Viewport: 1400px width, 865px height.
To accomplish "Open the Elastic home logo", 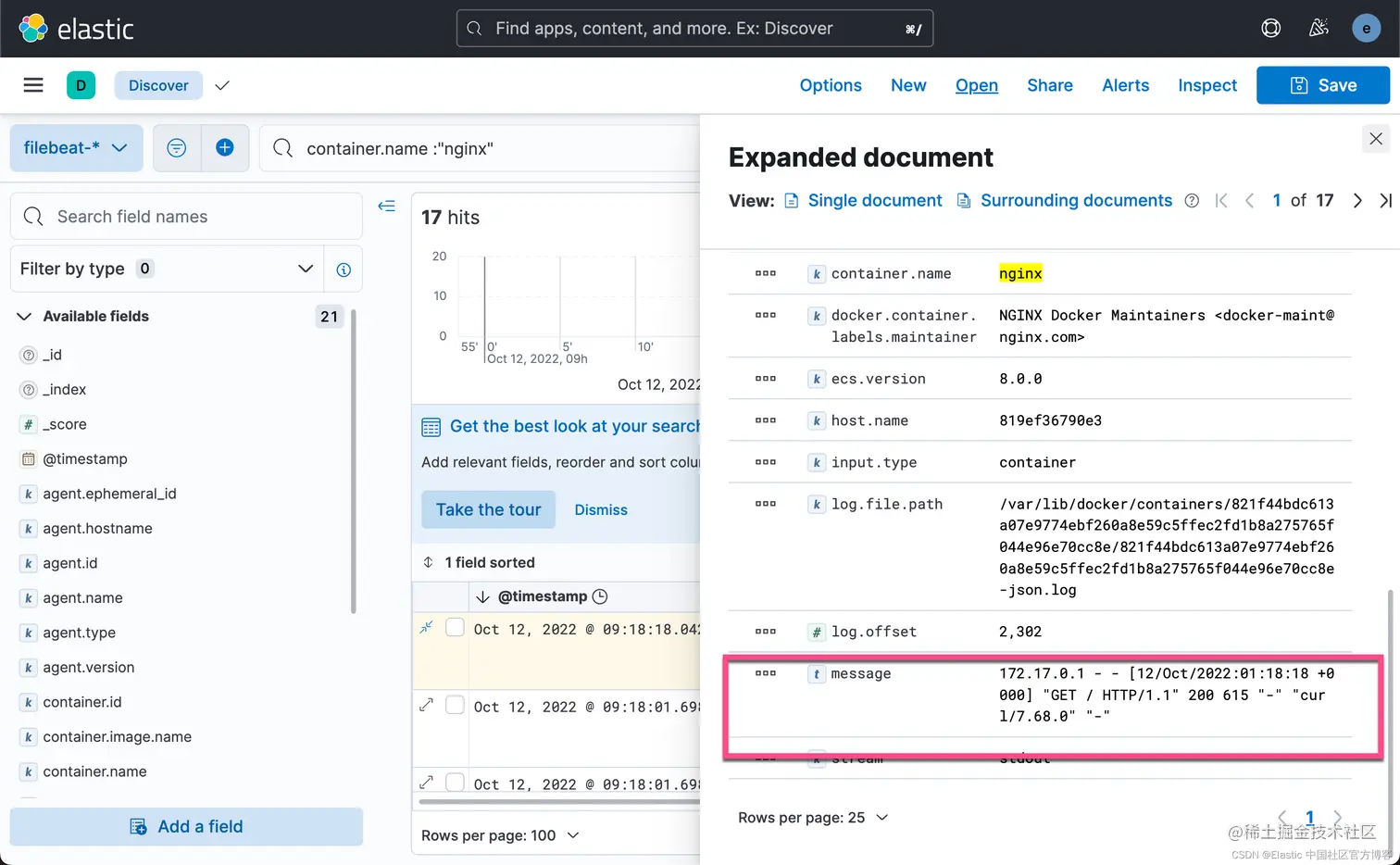I will click(77, 29).
